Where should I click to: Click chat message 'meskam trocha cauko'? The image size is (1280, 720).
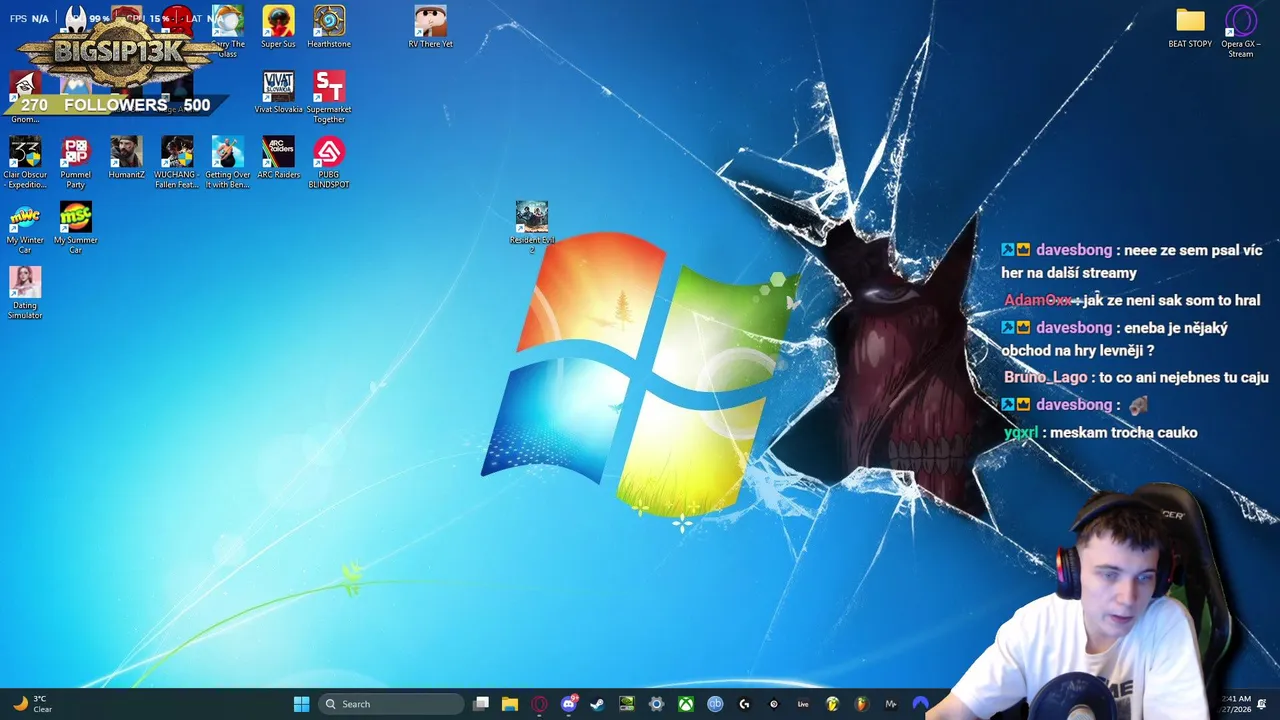click(1123, 433)
